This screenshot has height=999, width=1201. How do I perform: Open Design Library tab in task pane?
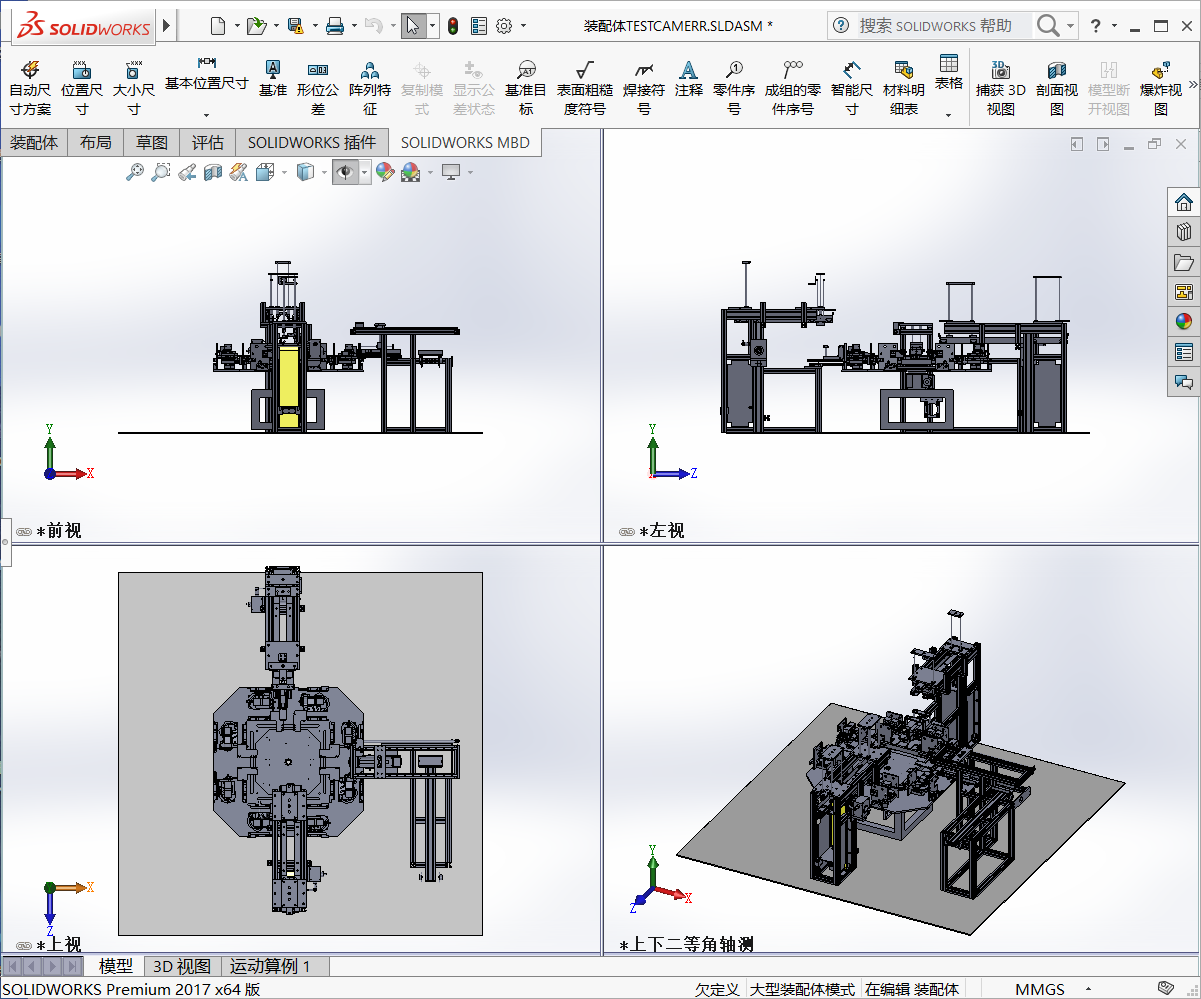(1184, 232)
